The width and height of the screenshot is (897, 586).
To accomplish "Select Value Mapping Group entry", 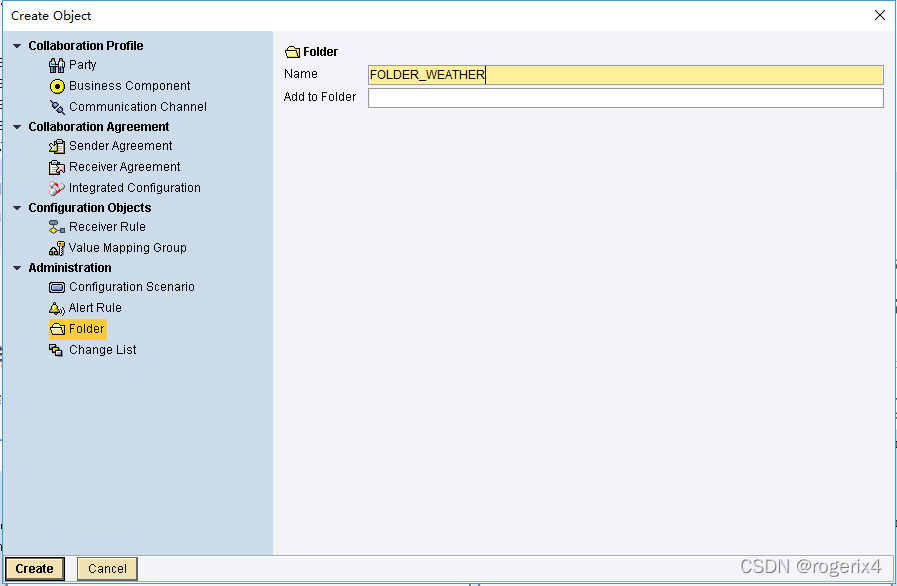I will 128,248.
